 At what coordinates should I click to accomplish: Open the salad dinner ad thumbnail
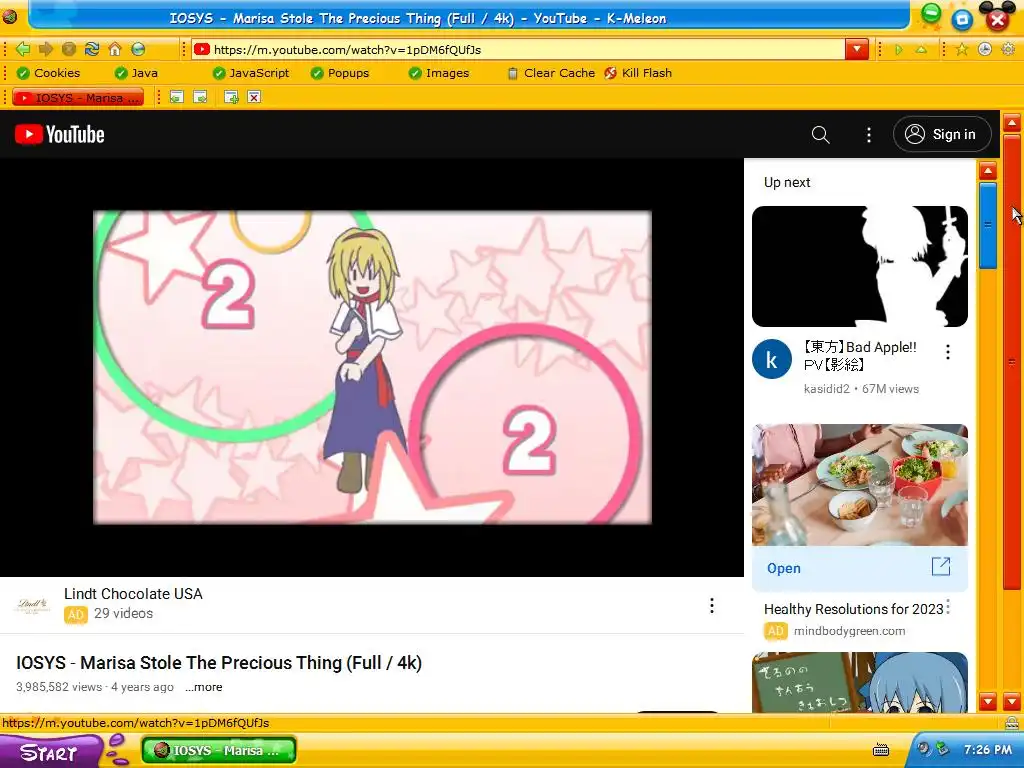coord(859,485)
